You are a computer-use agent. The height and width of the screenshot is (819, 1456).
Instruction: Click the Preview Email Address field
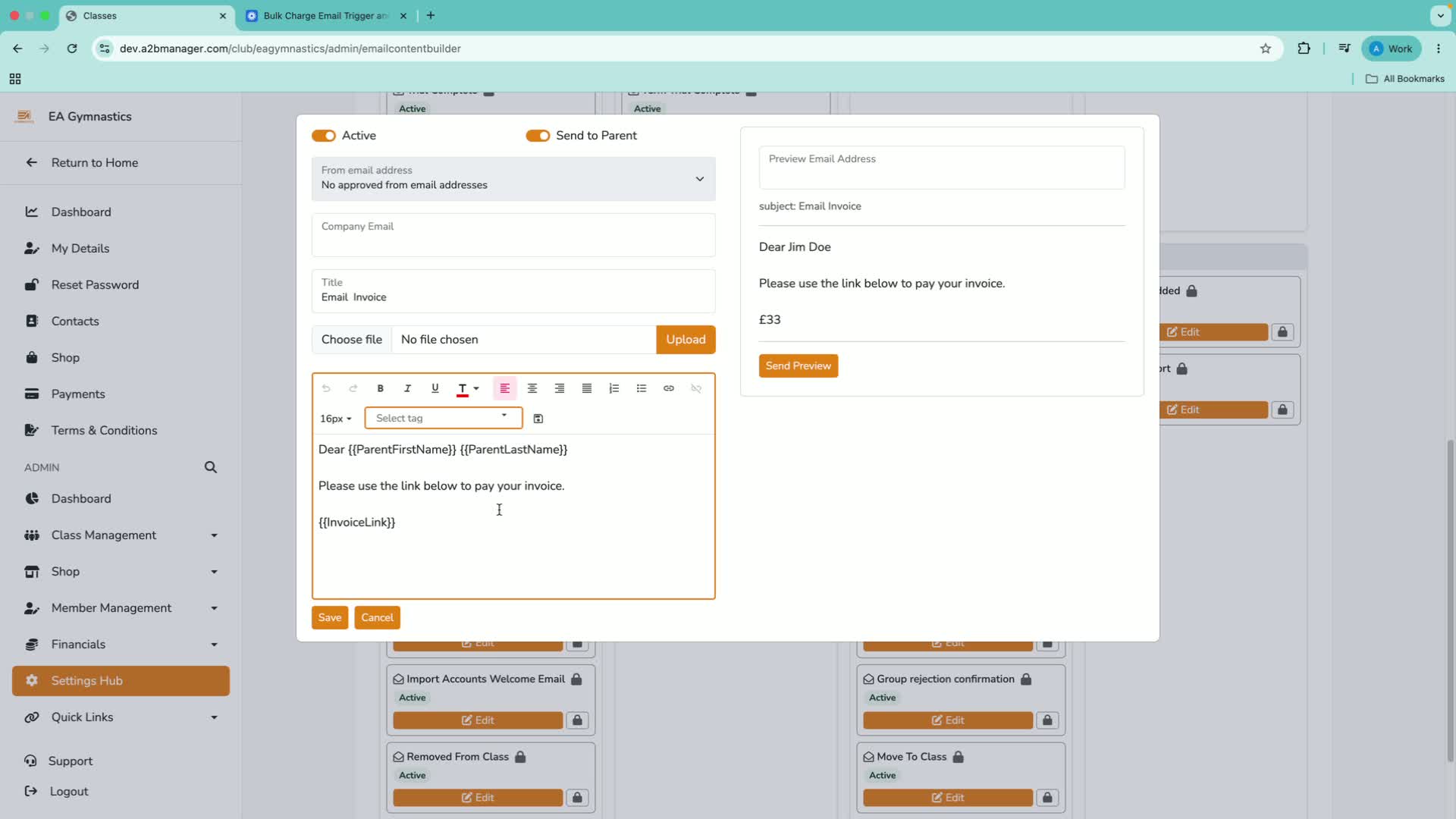942,168
